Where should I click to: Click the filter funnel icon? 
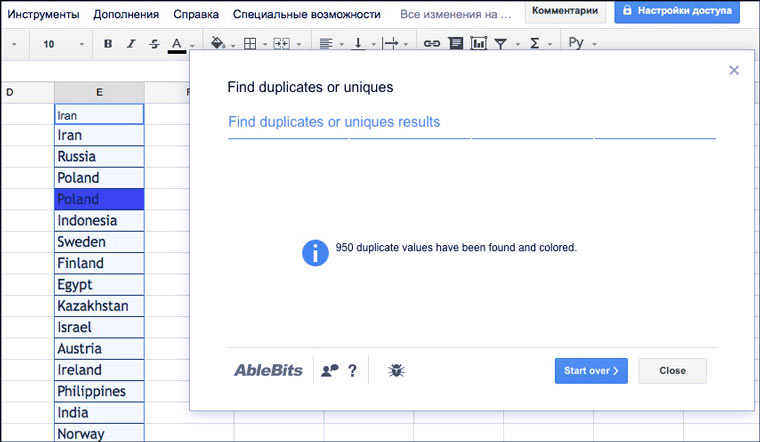tap(501, 44)
